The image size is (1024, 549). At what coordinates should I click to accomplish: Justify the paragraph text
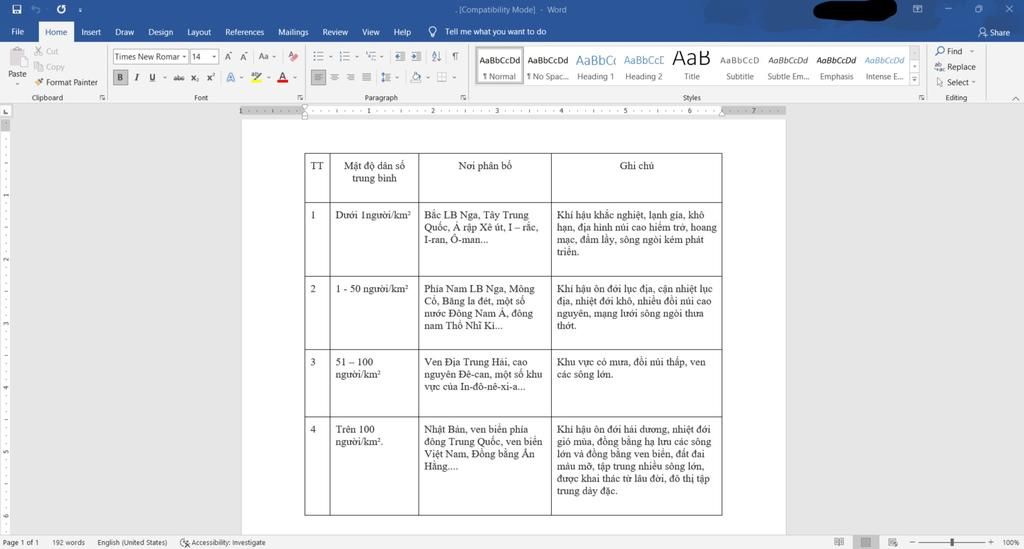coord(366,78)
